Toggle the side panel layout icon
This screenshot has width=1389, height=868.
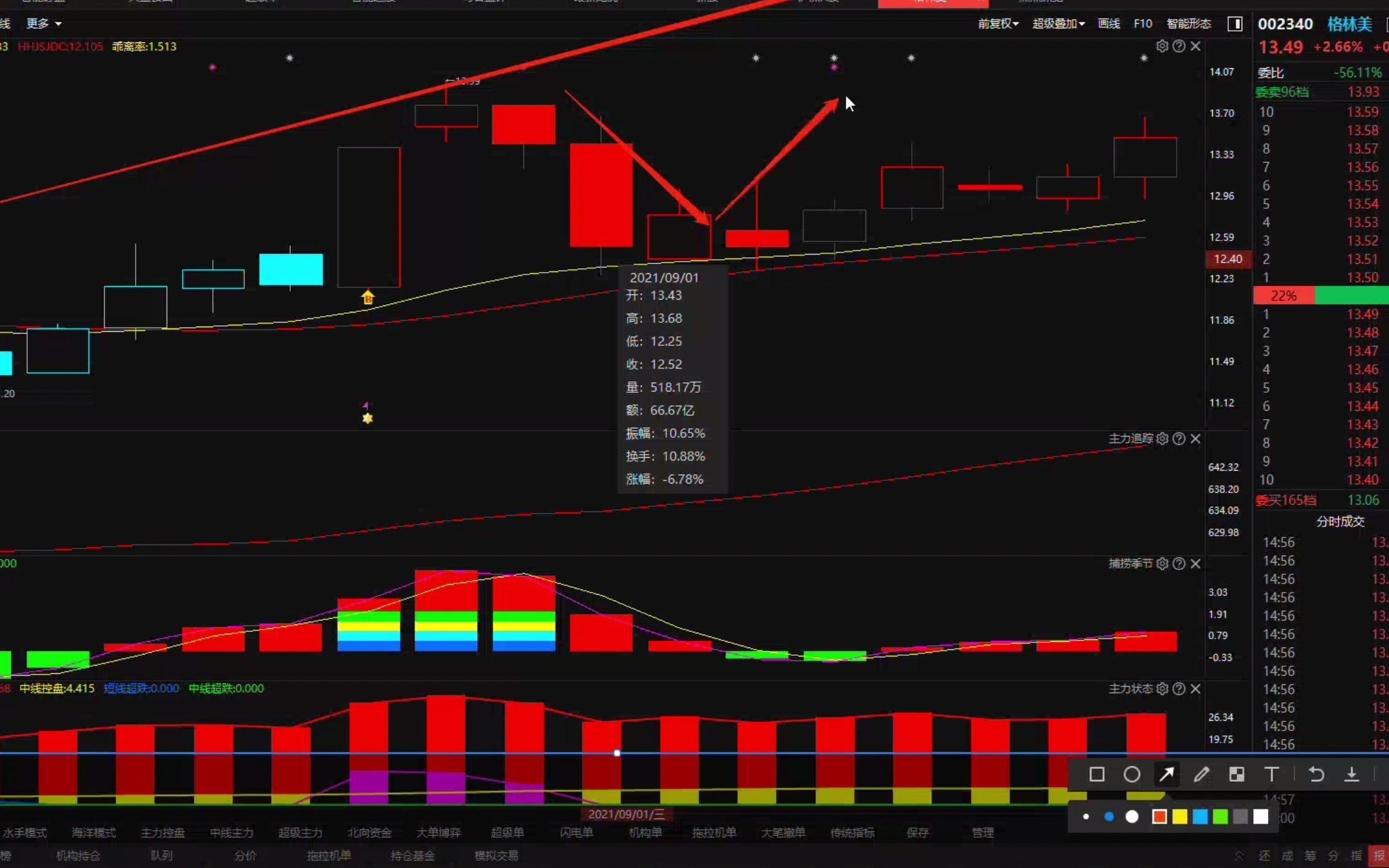(1235, 24)
